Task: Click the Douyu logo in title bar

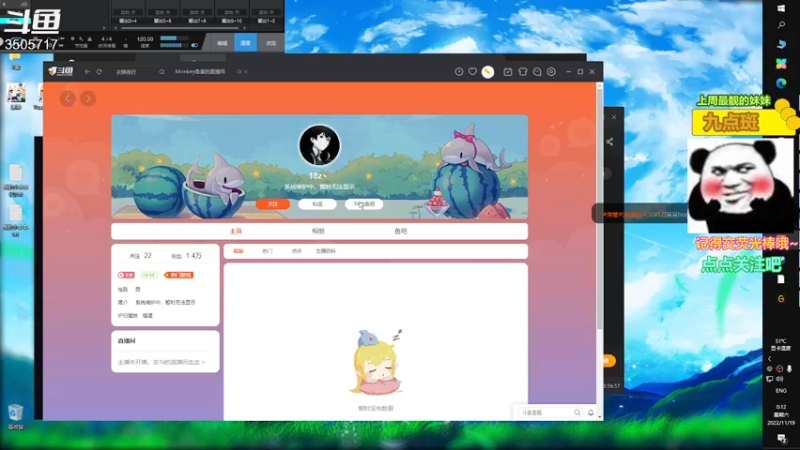Action: click(61, 71)
